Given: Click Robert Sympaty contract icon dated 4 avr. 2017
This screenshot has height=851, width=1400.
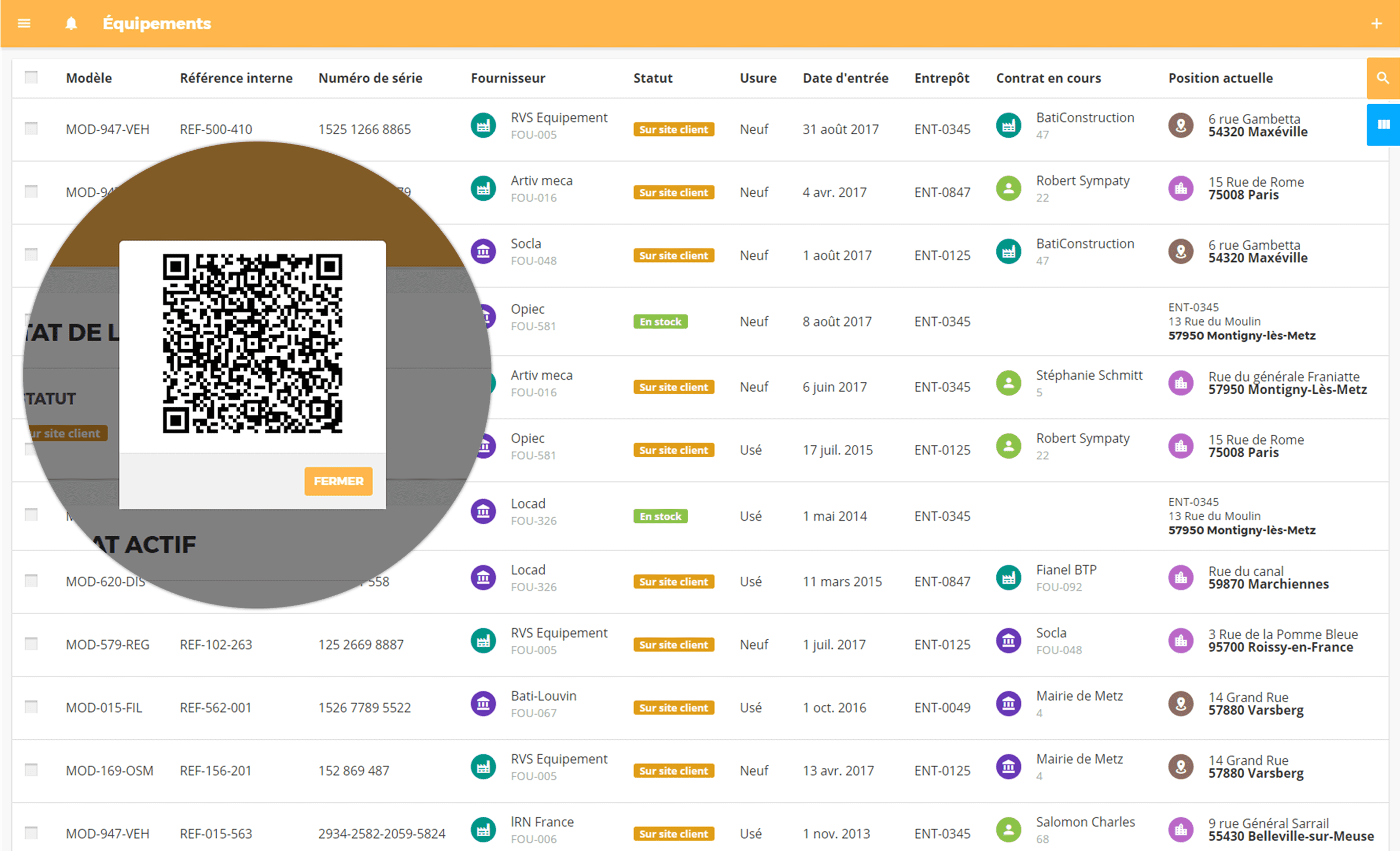Looking at the screenshot, I should click(x=1008, y=188).
